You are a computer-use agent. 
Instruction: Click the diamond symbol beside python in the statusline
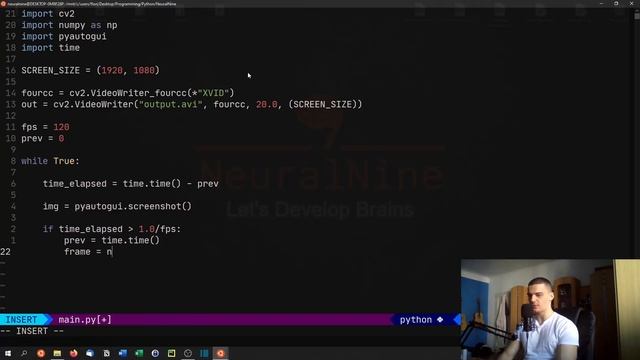[x=440, y=320]
